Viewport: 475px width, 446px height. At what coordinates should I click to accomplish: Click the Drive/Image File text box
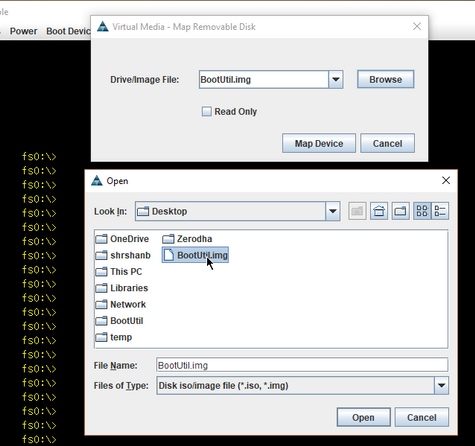[264, 79]
